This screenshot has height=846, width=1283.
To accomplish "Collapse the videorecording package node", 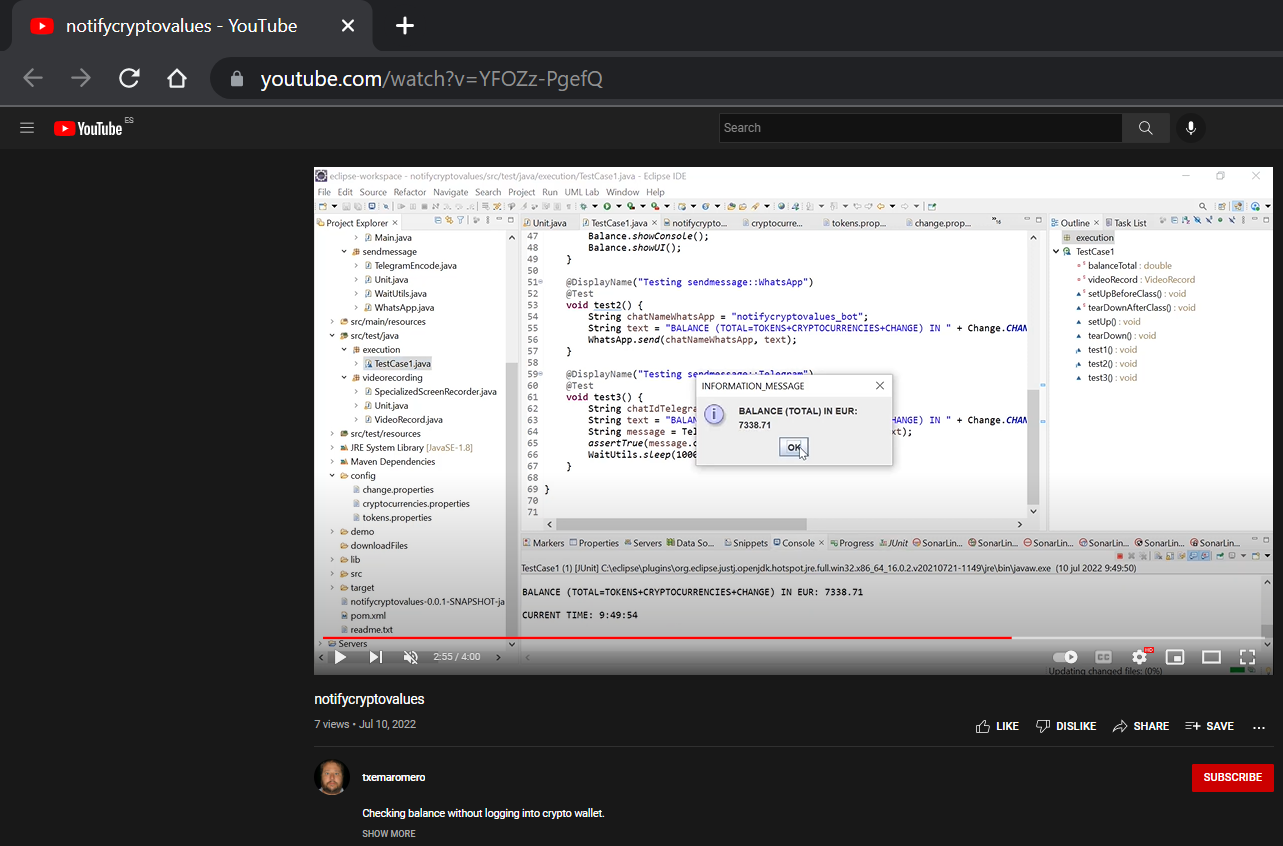I will pos(345,378).
